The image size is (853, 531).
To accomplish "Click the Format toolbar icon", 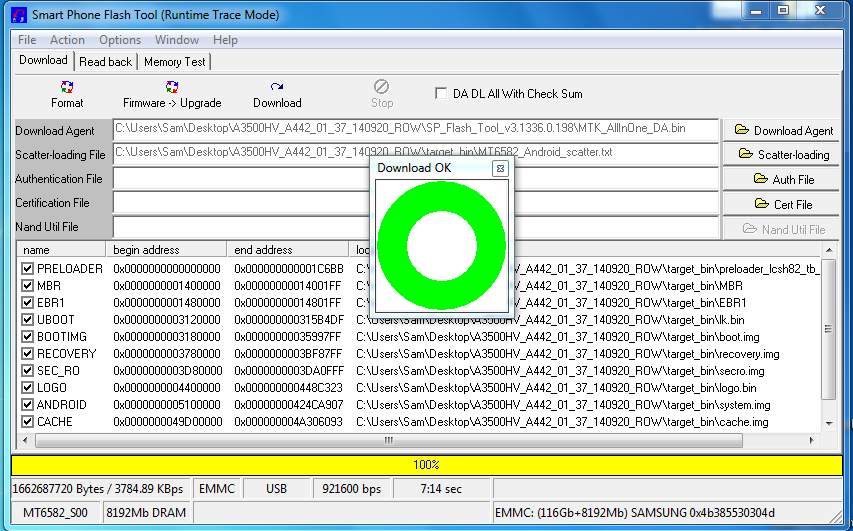I will click(x=67, y=88).
